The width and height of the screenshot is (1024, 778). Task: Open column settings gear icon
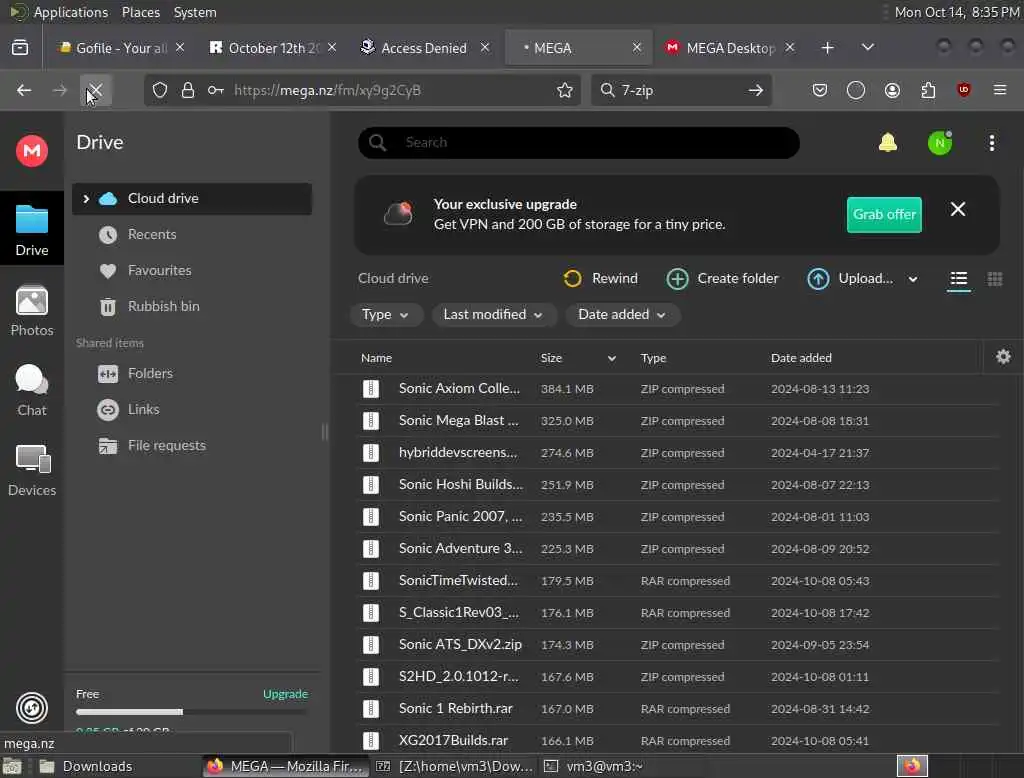(1003, 357)
